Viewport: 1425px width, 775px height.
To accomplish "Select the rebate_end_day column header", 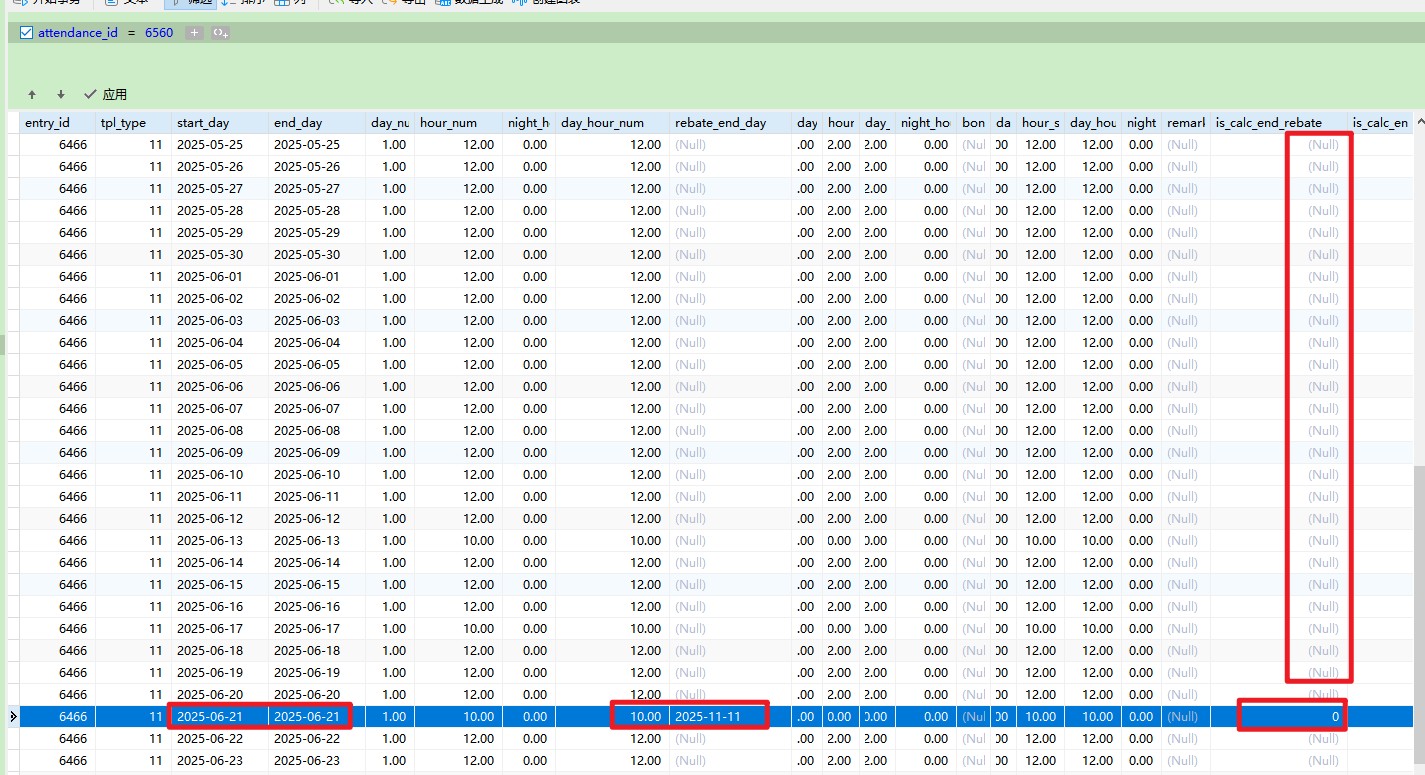I will point(731,122).
